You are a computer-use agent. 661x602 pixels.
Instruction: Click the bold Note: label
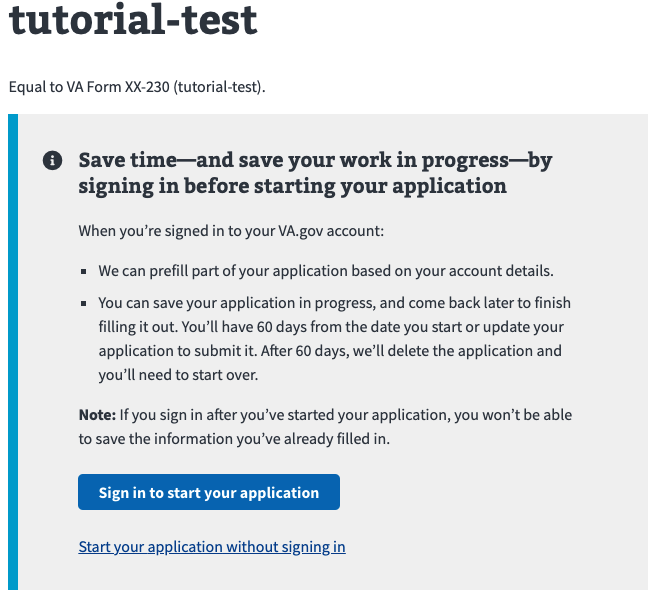[97, 414]
